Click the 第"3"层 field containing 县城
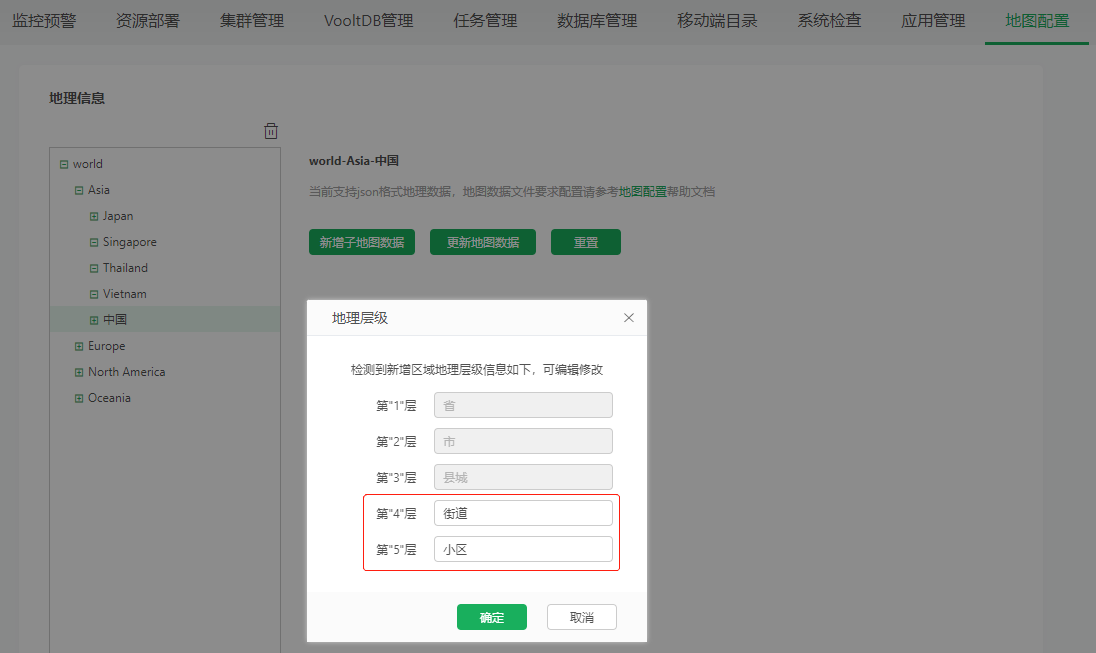Image resolution: width=1096 pixels, height=653 pixels. (524, 477)
